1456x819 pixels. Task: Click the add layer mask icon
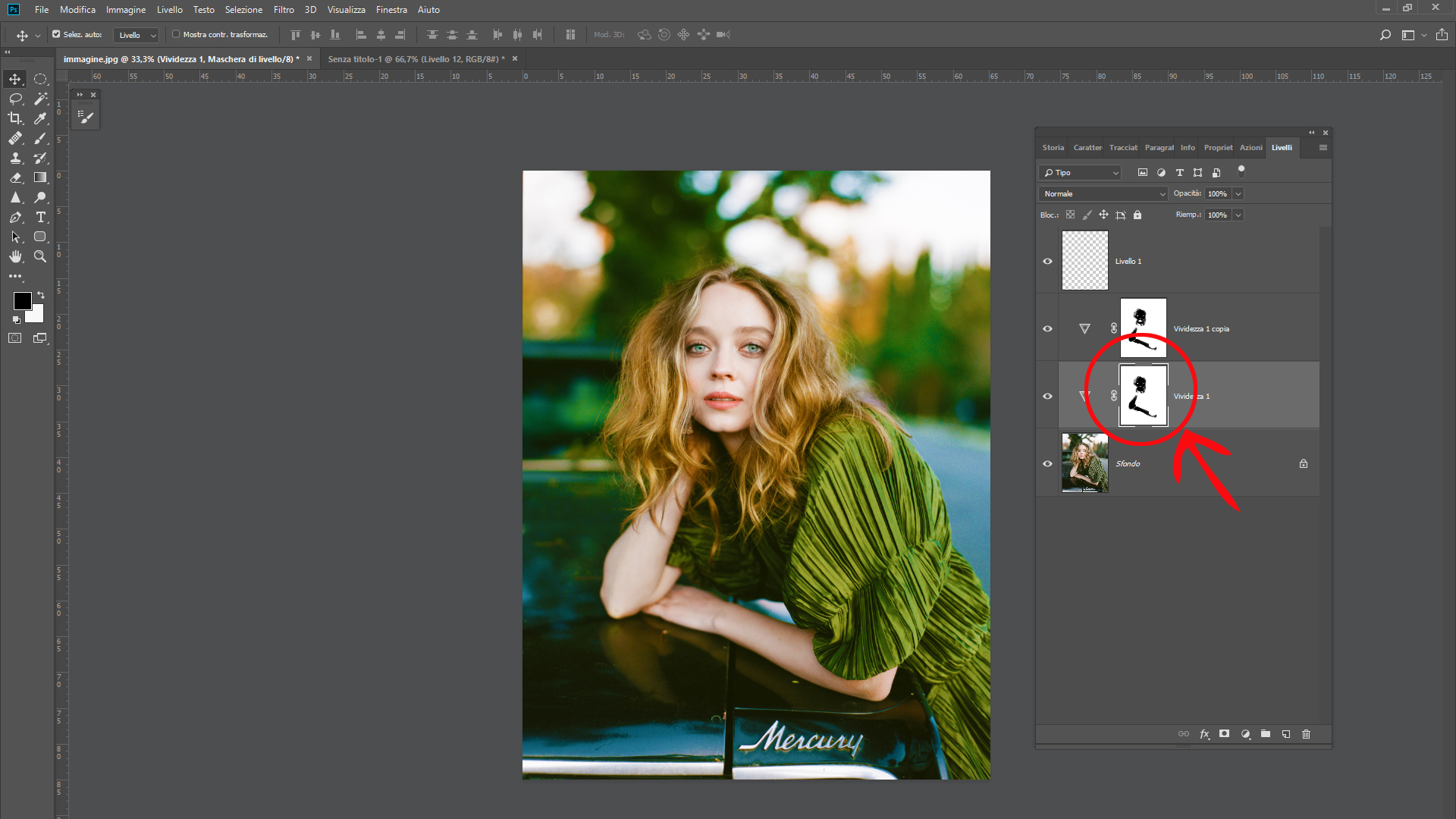(x=1224, y=734)
